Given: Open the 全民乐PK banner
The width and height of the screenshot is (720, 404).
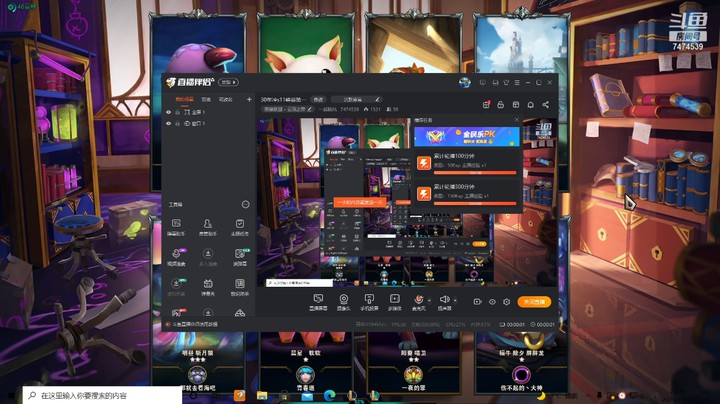Looking at the screenshot, I should coord(467,136).
